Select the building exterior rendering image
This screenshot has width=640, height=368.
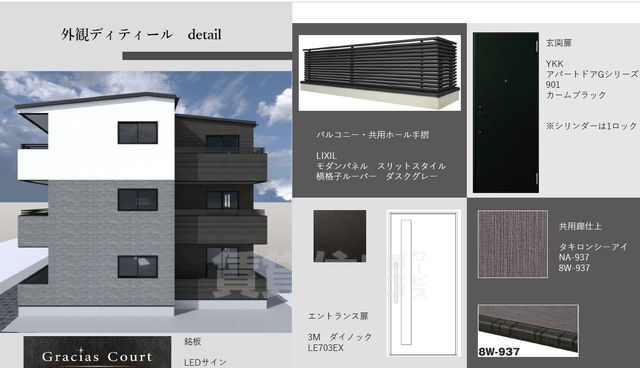click(x=146, y=202)
